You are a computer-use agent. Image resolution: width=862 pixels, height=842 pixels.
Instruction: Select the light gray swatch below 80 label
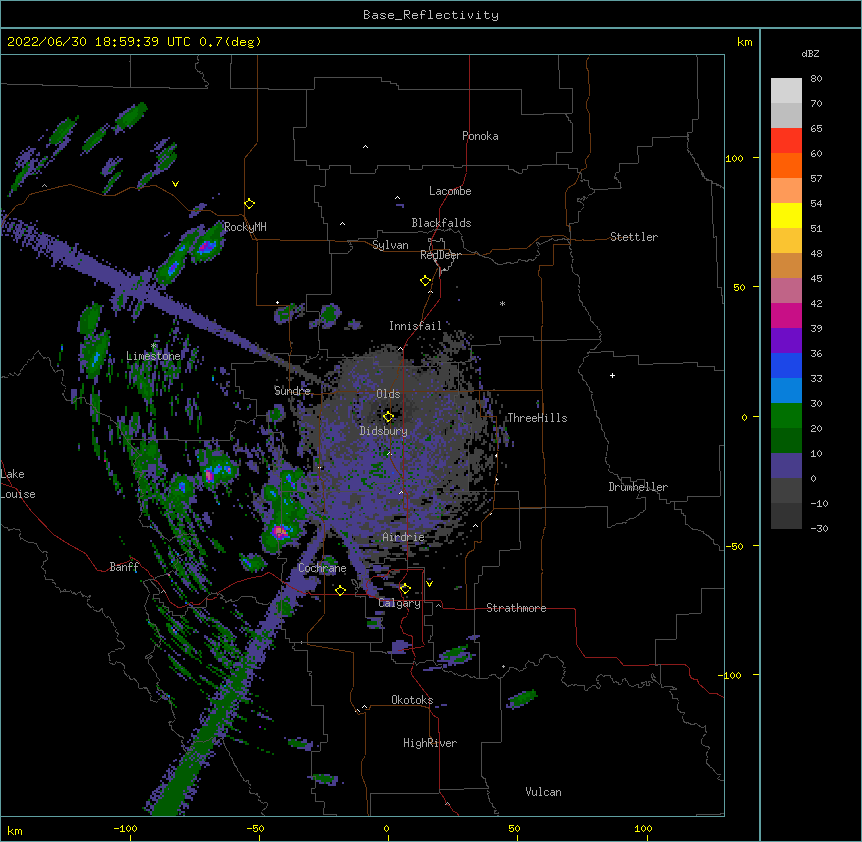pyautogui.click(x=786, y=91)
